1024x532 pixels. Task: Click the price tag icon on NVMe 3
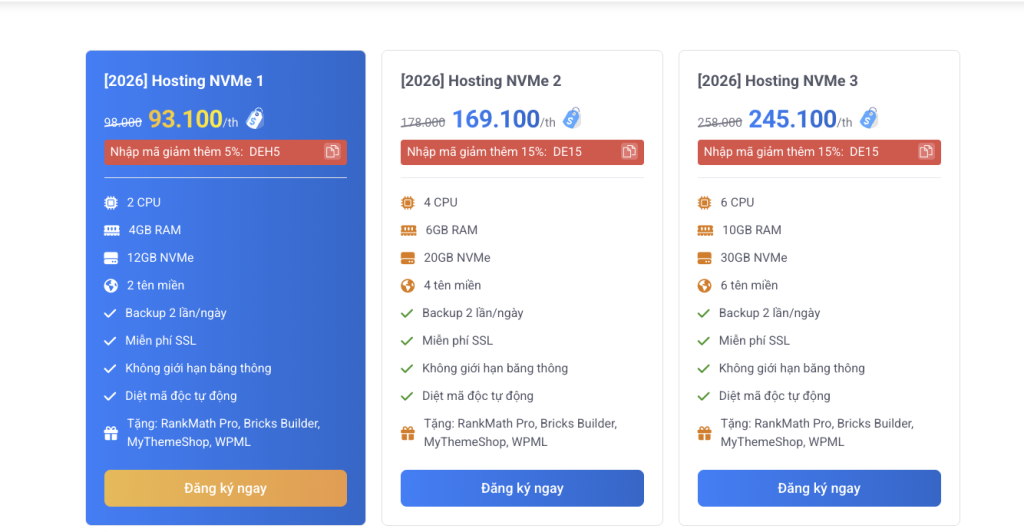[x=869, y=118]
